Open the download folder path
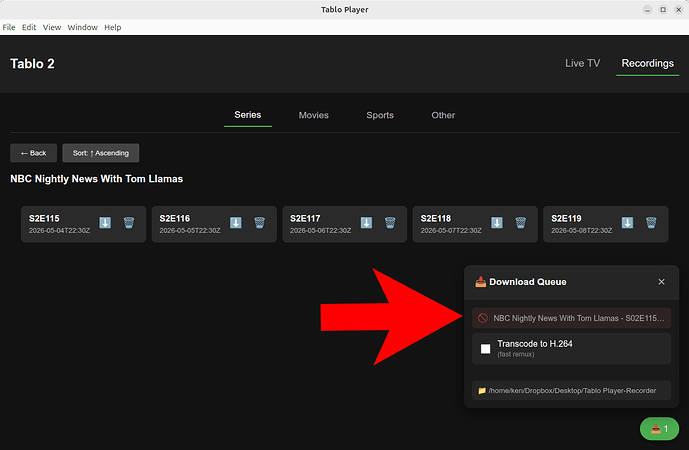Screen dimensions: 689x450 (571, 391)
